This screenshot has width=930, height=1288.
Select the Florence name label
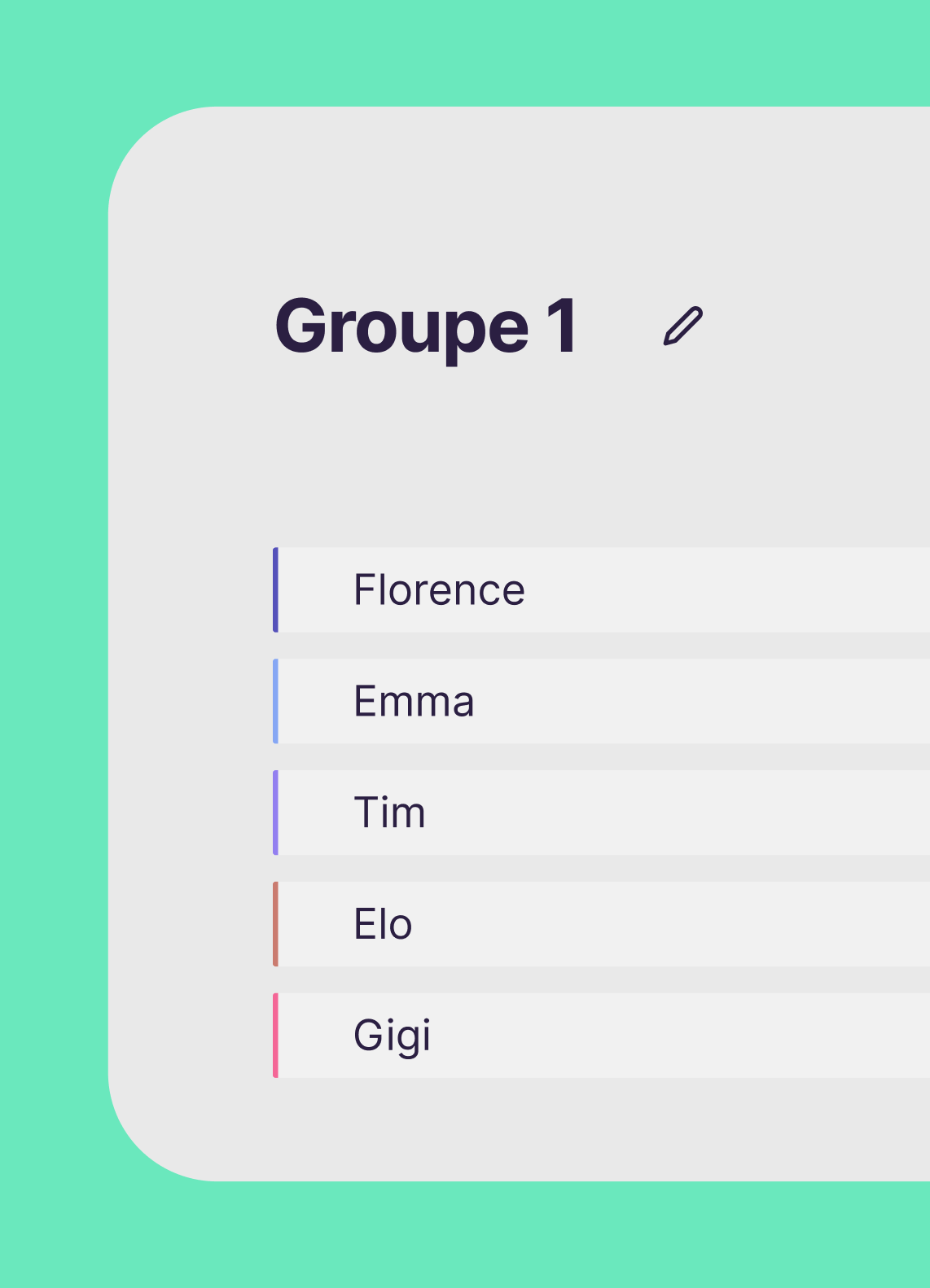point(439,590)
